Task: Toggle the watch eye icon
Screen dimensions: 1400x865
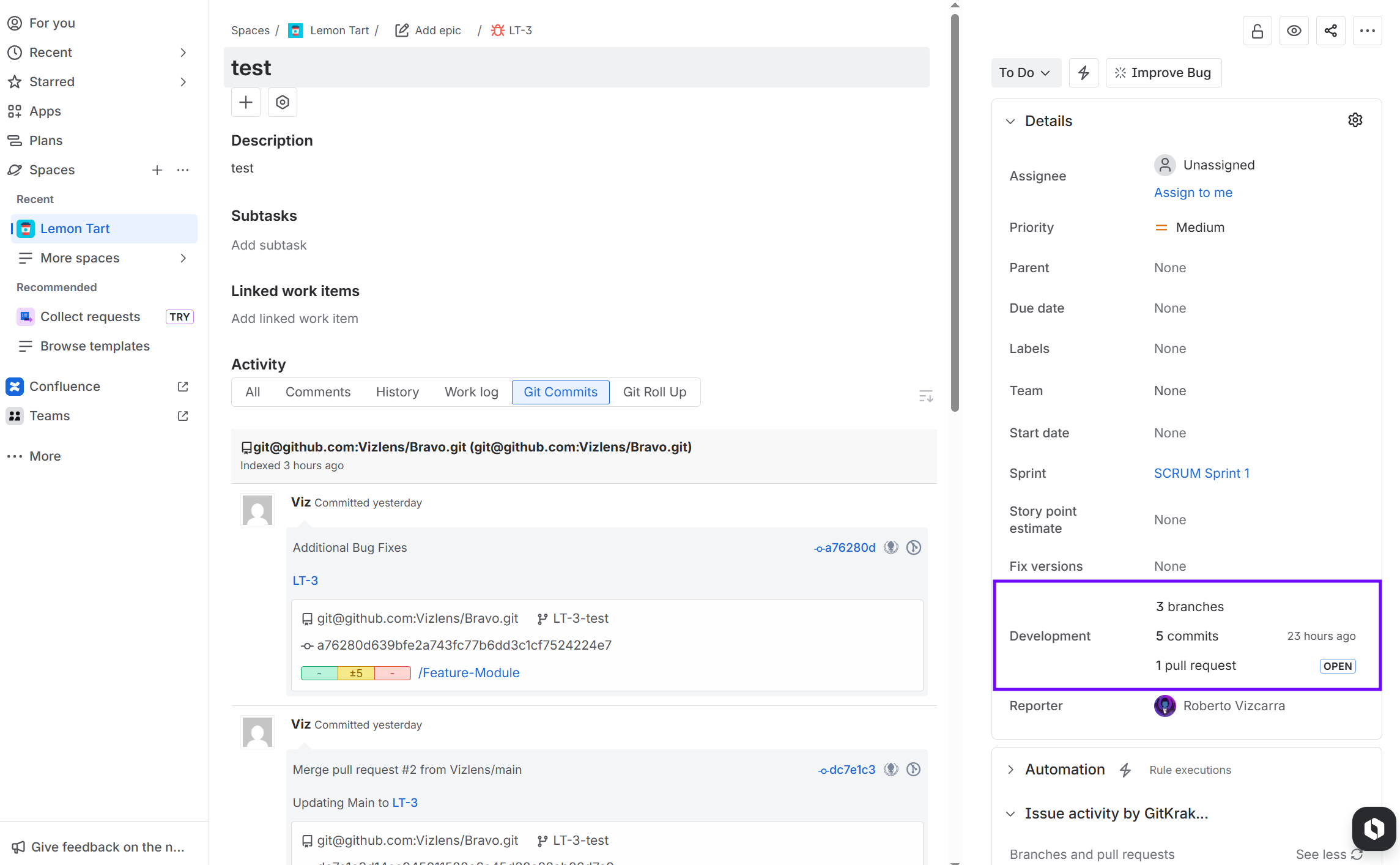Action: click(1294, 31)
